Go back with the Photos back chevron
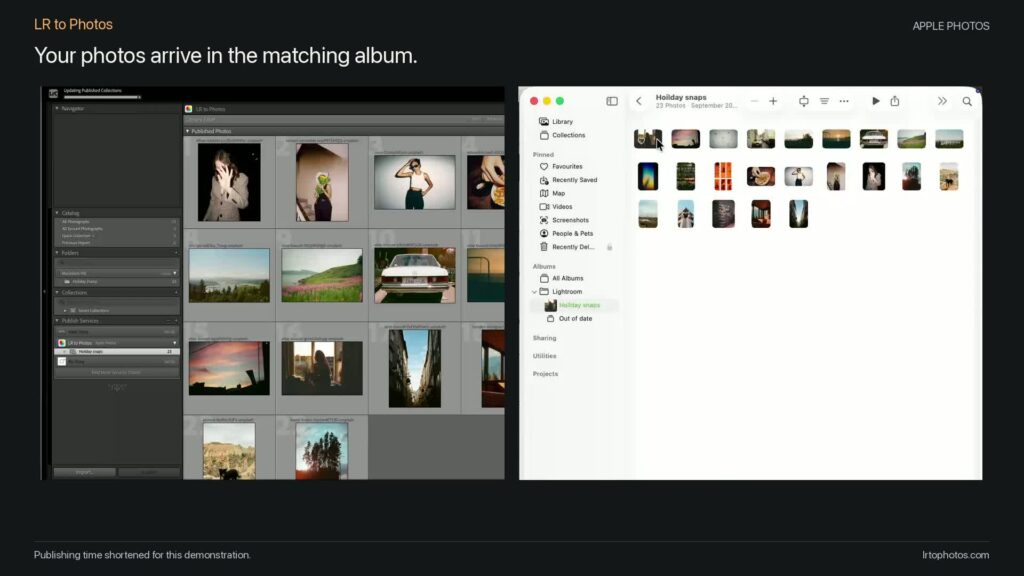The height and width of the screenshot is (576, 1024). [x=639, y=101]
